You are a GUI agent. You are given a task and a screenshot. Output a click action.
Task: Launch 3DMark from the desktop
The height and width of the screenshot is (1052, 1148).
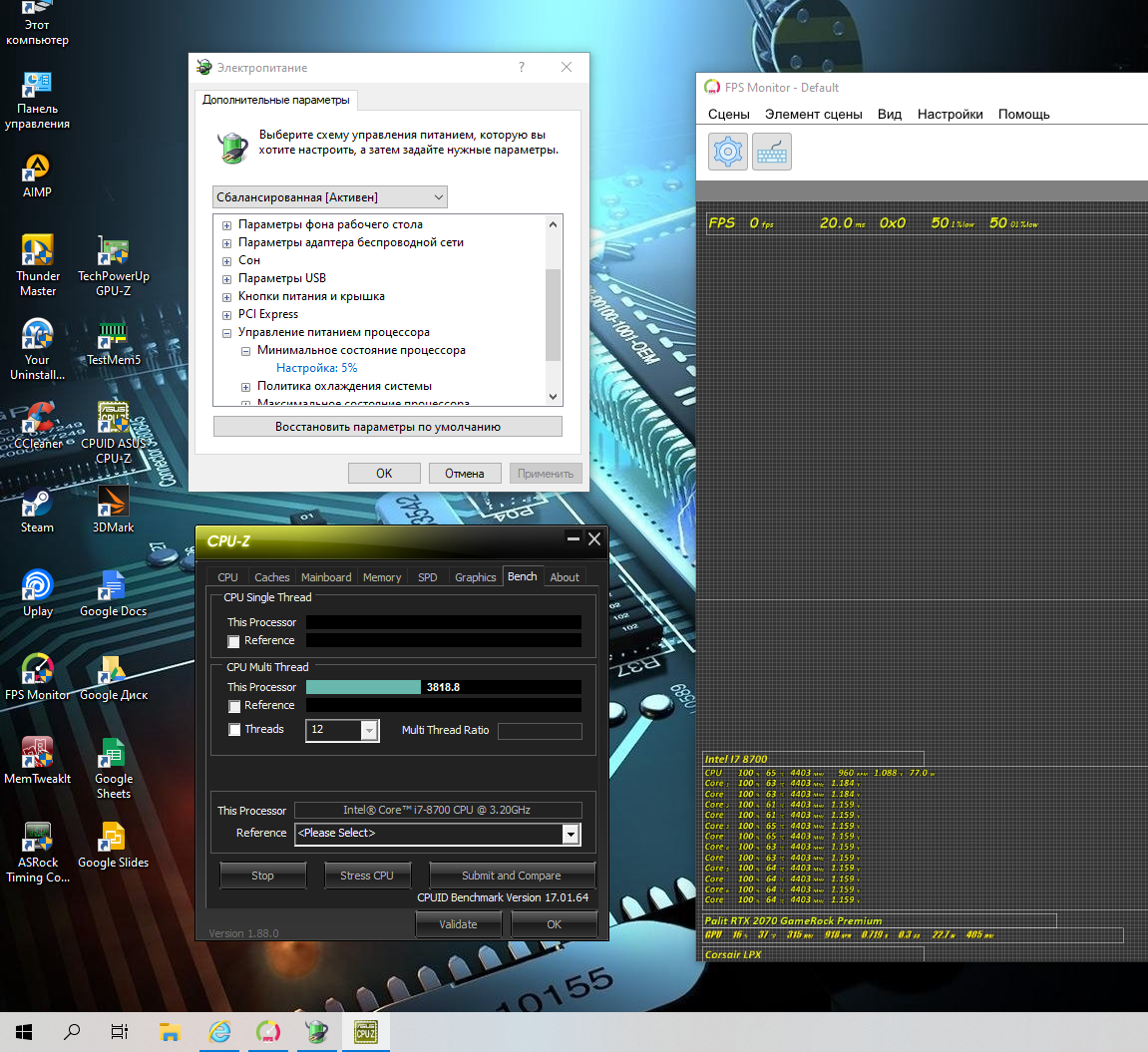click(x=113, y=502)
